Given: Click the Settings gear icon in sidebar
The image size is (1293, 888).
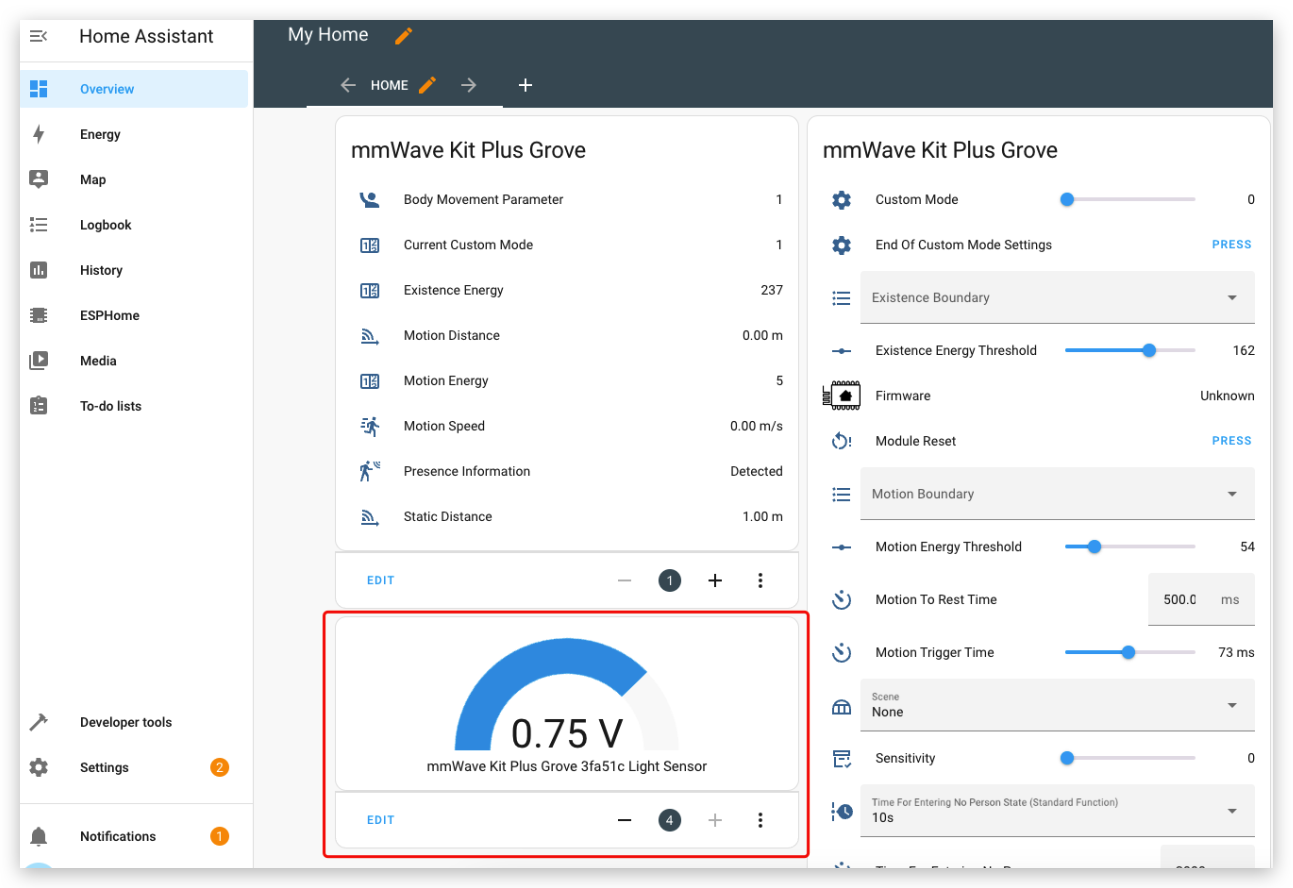Looking at the screenshot, I should [38, 768].
